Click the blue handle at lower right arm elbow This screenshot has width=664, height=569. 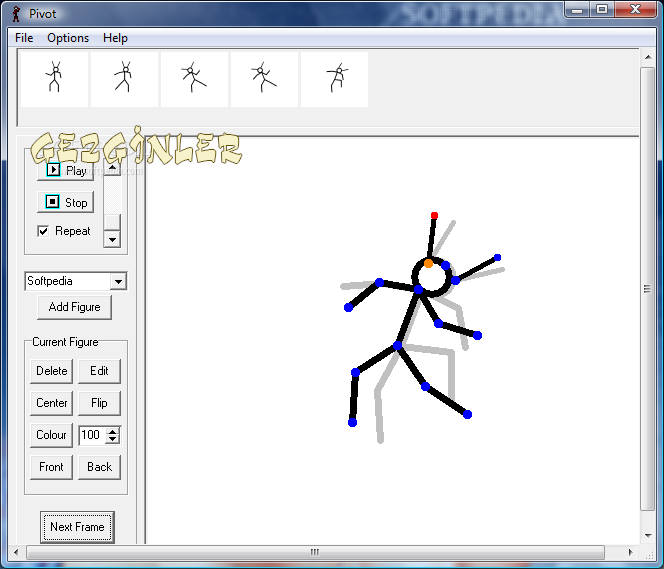click(438, 324)
